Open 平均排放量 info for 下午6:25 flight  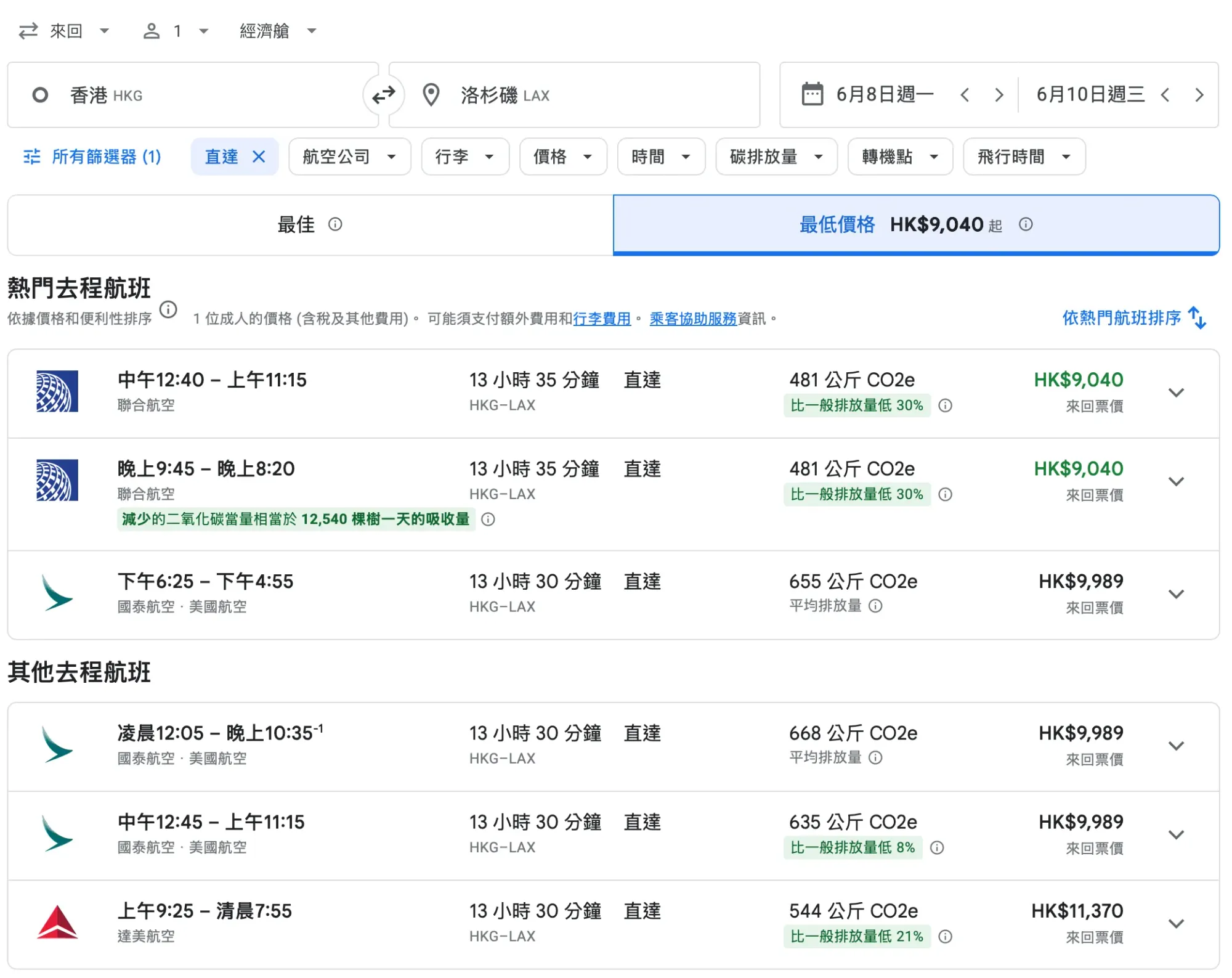point(875,606)
